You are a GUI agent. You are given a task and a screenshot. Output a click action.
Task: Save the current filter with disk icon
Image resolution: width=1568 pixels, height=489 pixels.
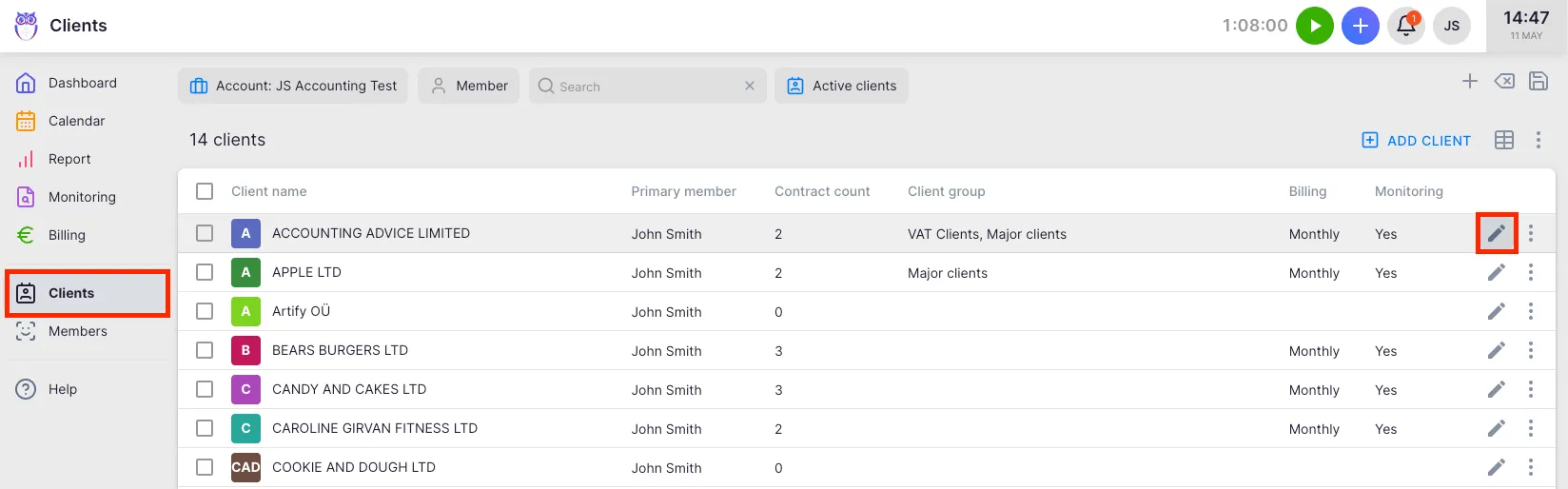(1538, 82)
